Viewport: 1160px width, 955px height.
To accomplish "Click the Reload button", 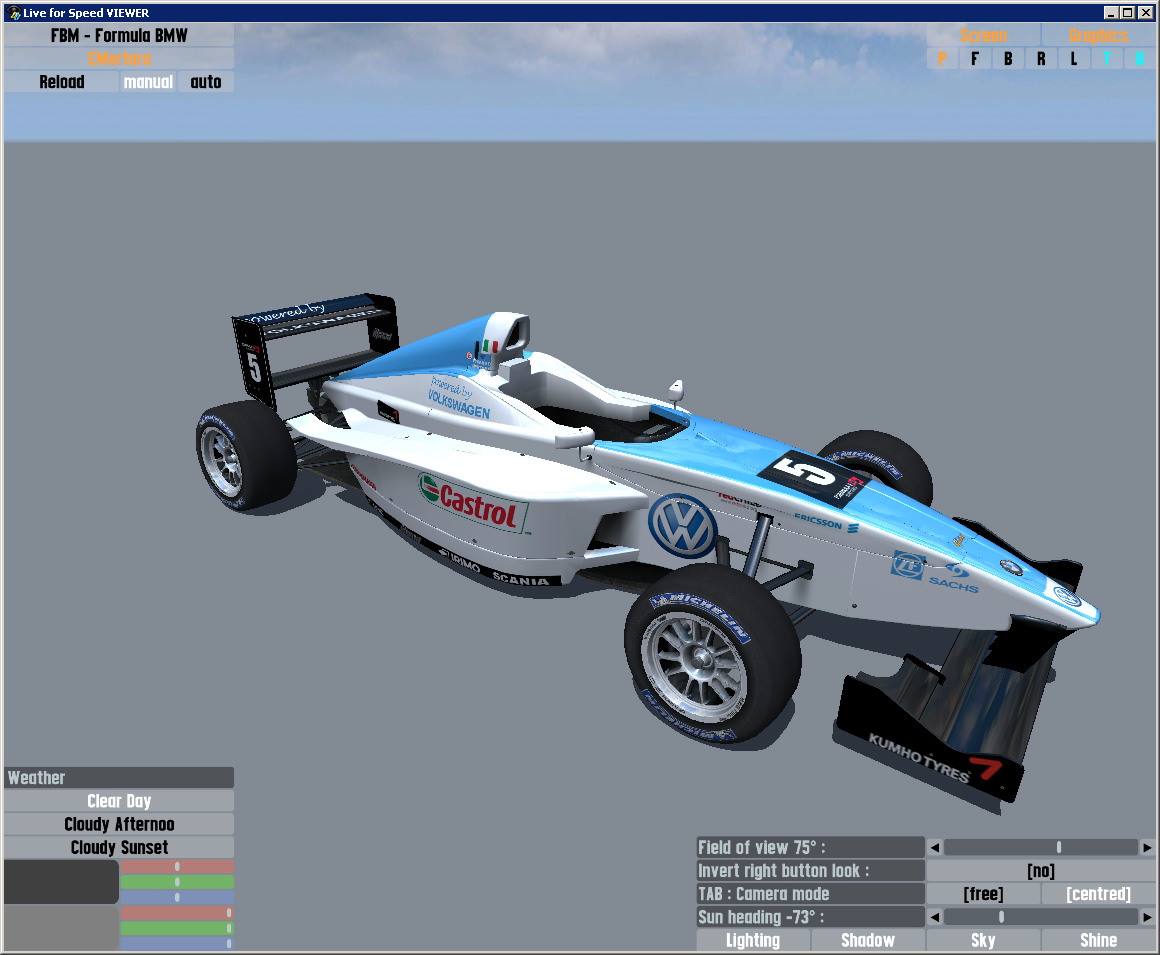I will pyautogui.click(x=61, y=81).
